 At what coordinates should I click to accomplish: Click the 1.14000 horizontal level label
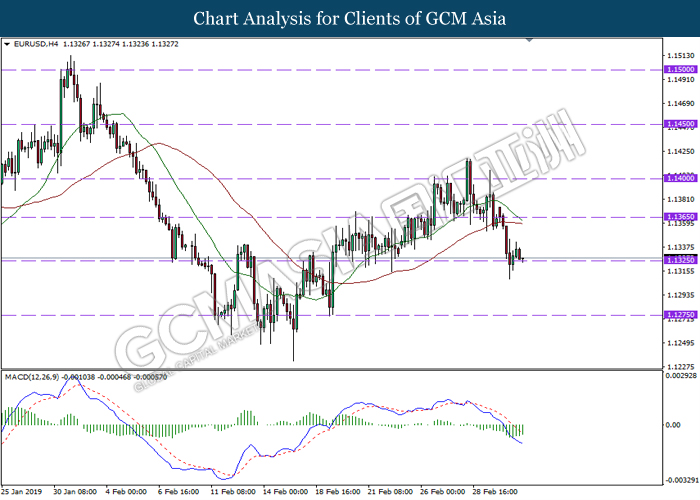pos(680,178)
